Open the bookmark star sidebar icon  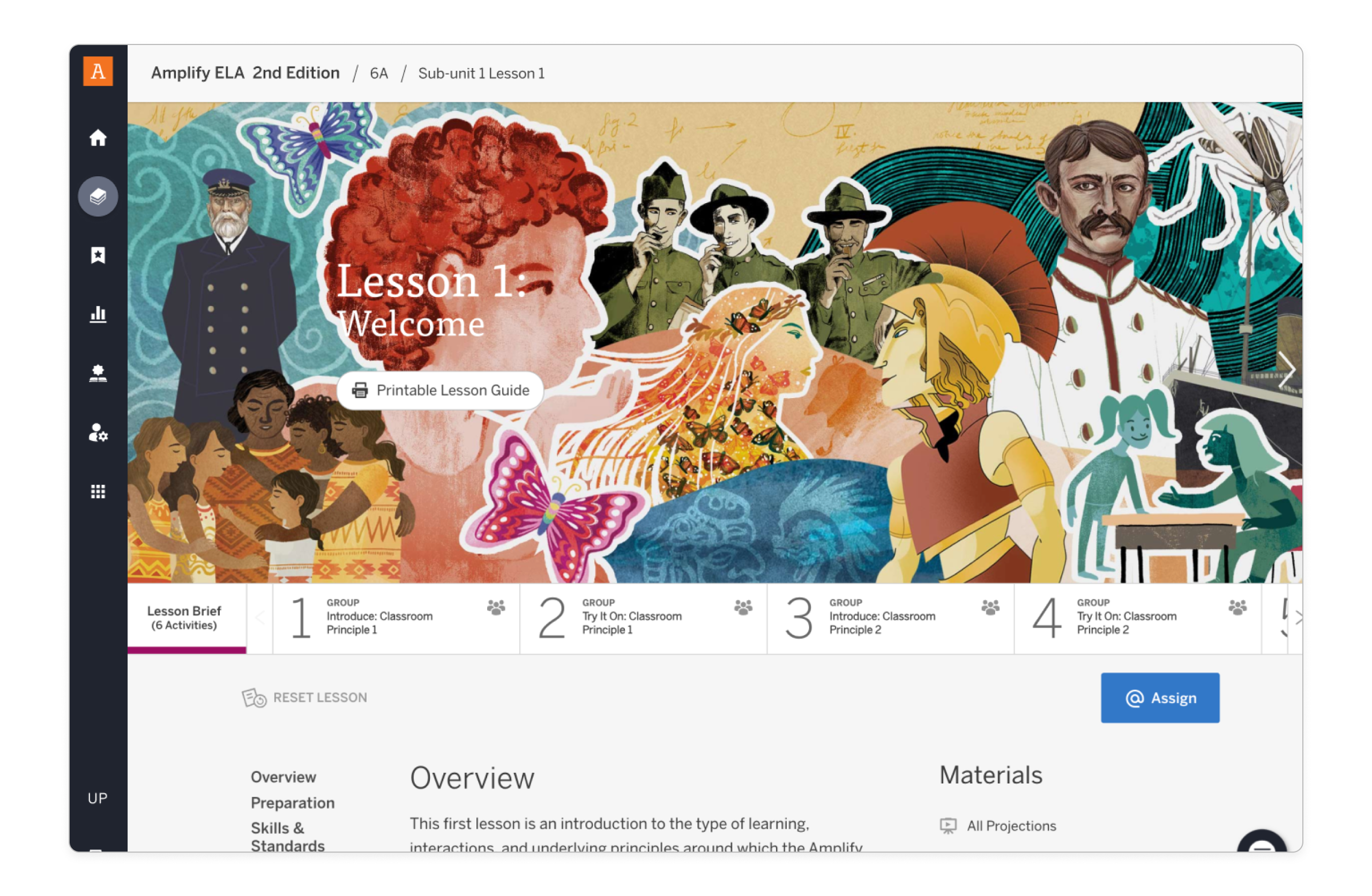click(98, 256)
